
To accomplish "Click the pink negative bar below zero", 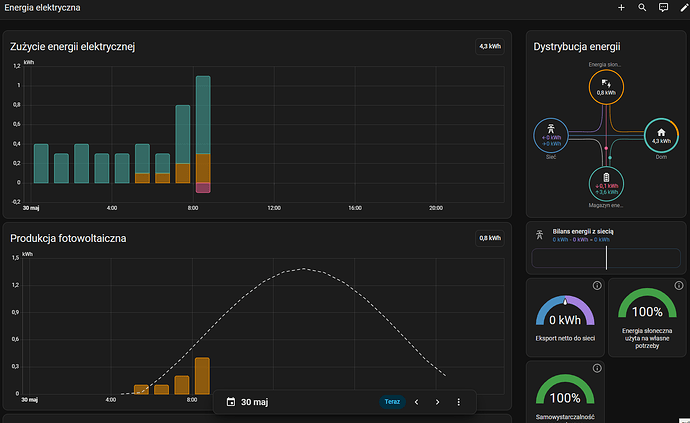I will pyautogui.click(x=203, y=188).
